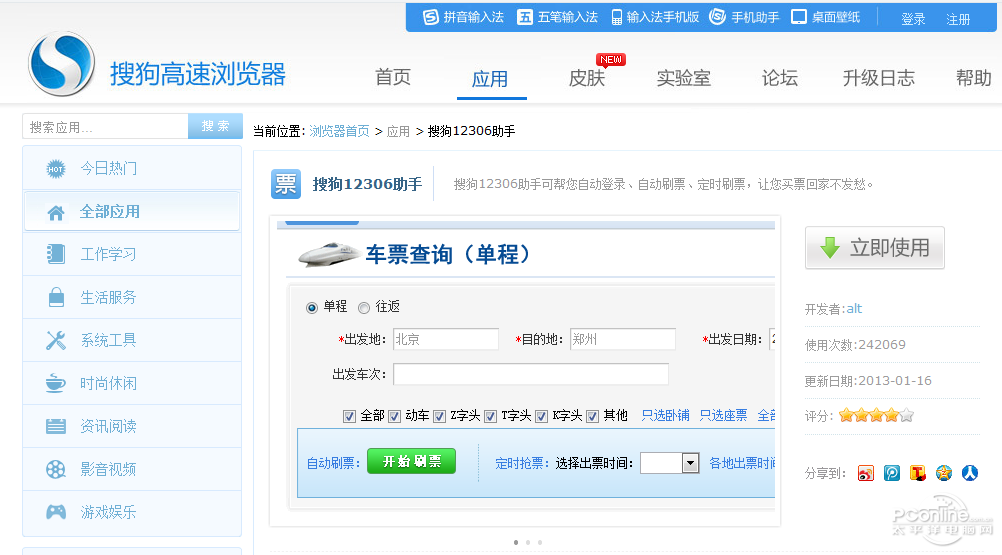This screenshot has height=555, width=1002.
Task: Select the 单程 radio button
Action: tap(312, 308)
